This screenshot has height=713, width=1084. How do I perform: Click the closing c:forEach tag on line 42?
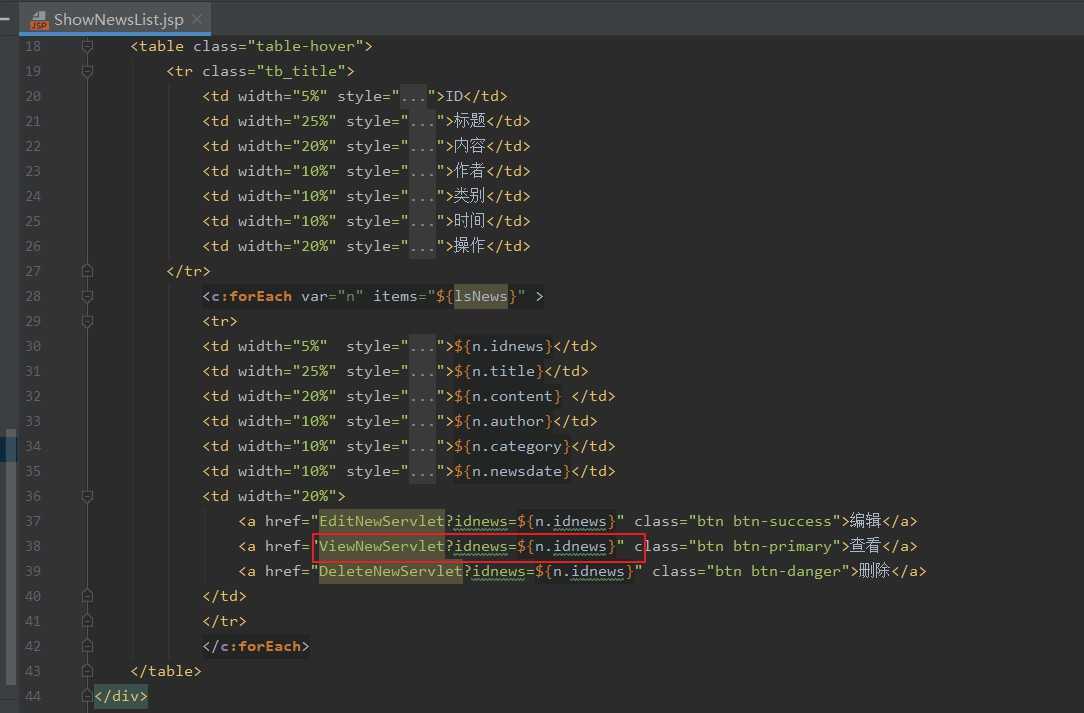pos(256,646)
